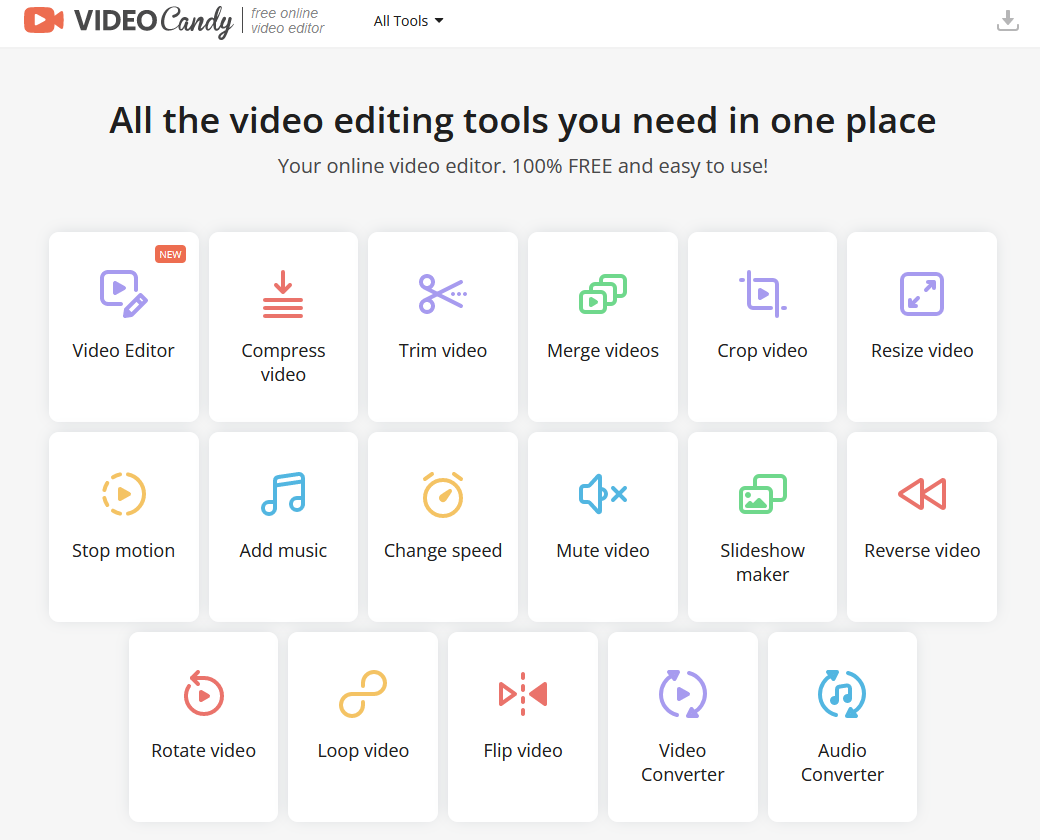The height and width of the screenshot is (840, 1040).
Task: Click the Flip video label
Action: (x=523, y=751)
